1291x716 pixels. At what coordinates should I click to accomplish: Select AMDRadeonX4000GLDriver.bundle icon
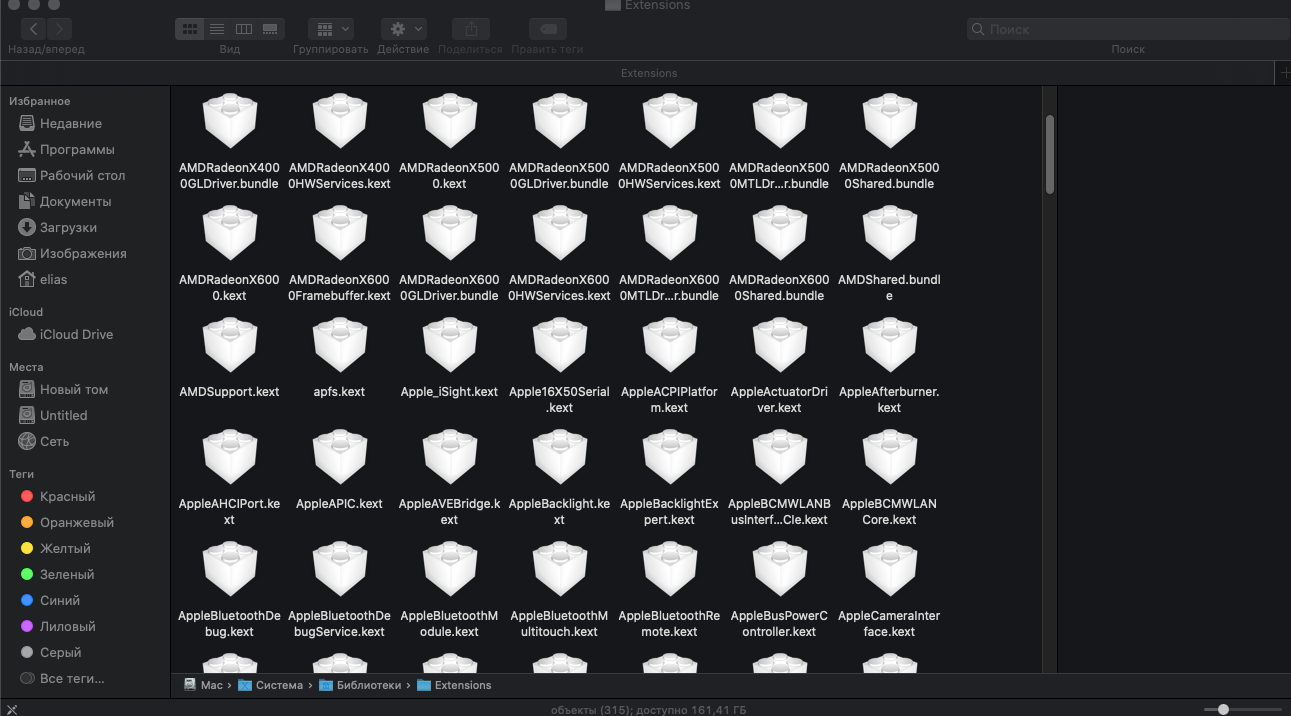coord(229,122)
